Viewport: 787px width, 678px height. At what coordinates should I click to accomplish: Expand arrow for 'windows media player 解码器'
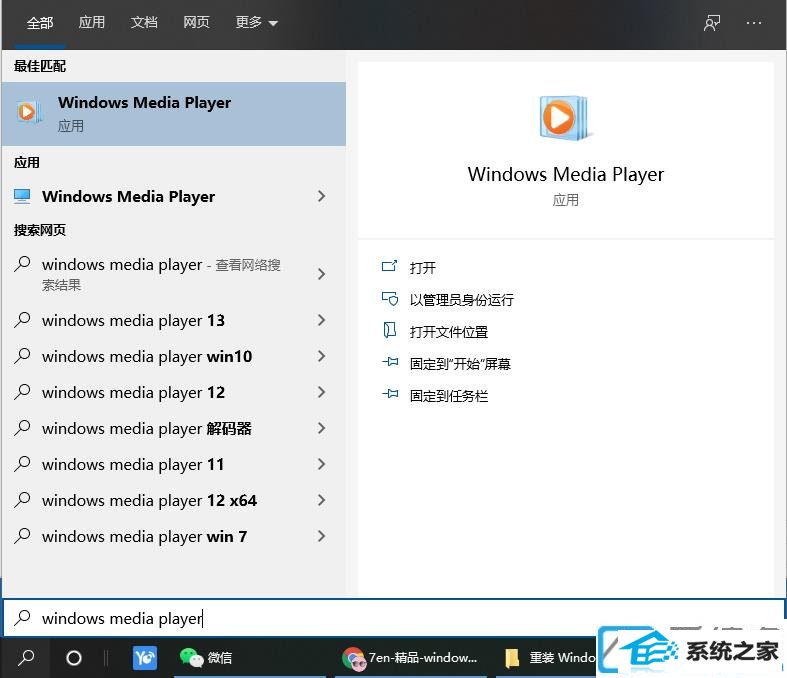[x=322, y=428]
